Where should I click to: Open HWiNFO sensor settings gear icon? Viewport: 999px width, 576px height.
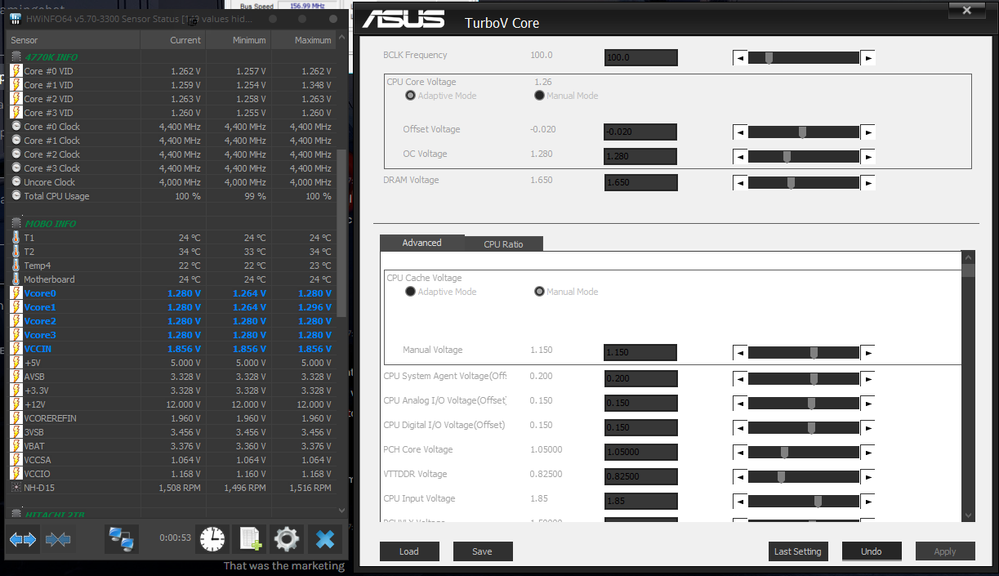[x=287, y=539]
